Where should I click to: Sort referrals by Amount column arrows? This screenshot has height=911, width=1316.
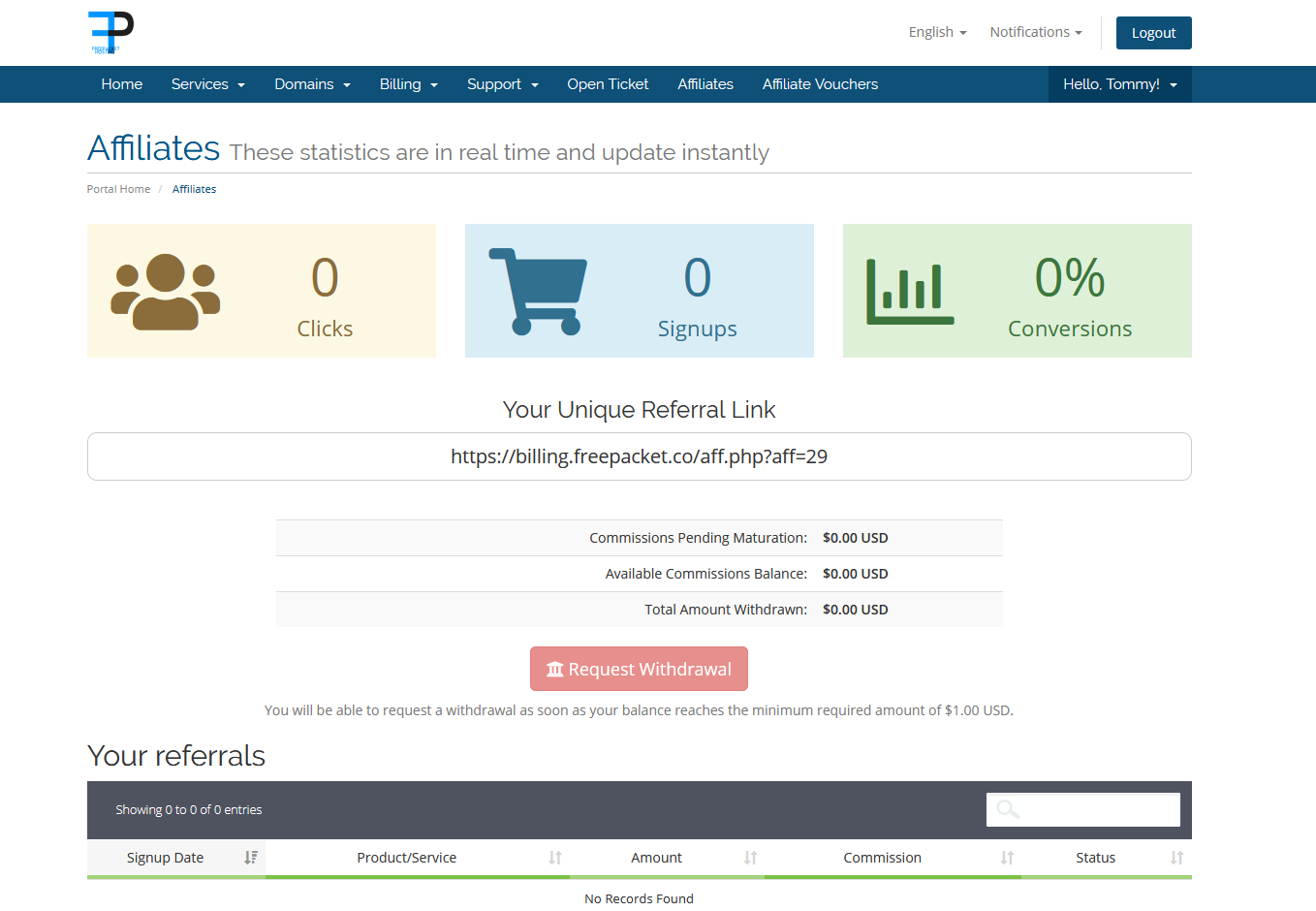750,858
